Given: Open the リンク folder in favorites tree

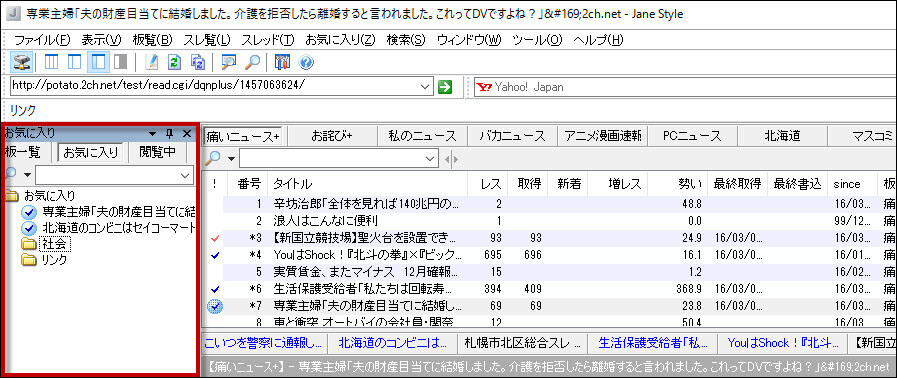Looking at the screenshot, I should coord(54,260).
